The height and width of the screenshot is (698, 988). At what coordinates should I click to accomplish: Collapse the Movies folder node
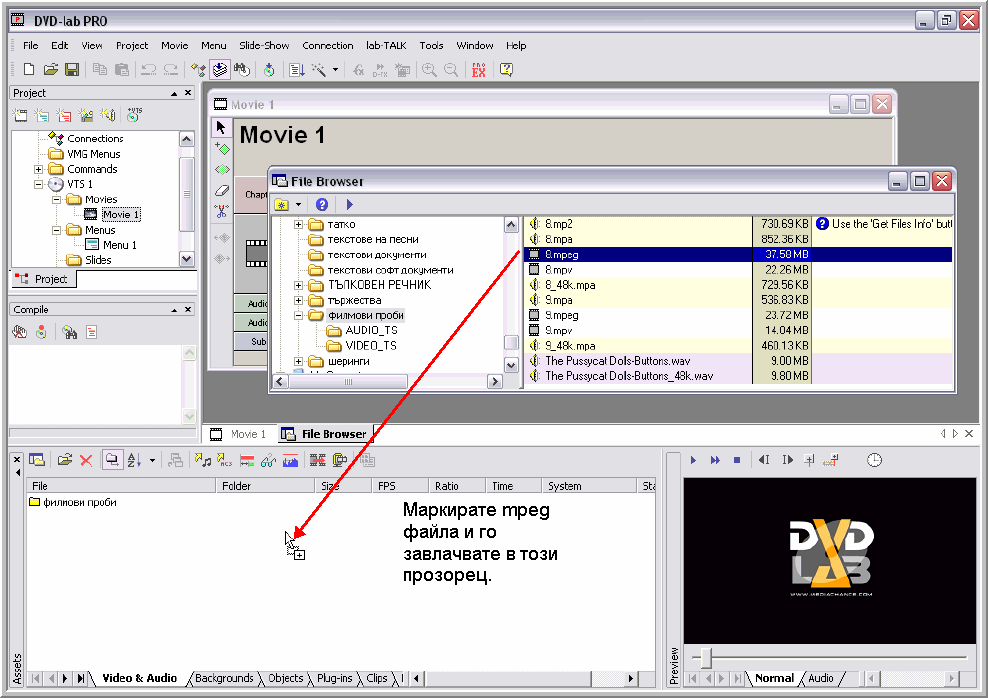[x=56, y=199]
